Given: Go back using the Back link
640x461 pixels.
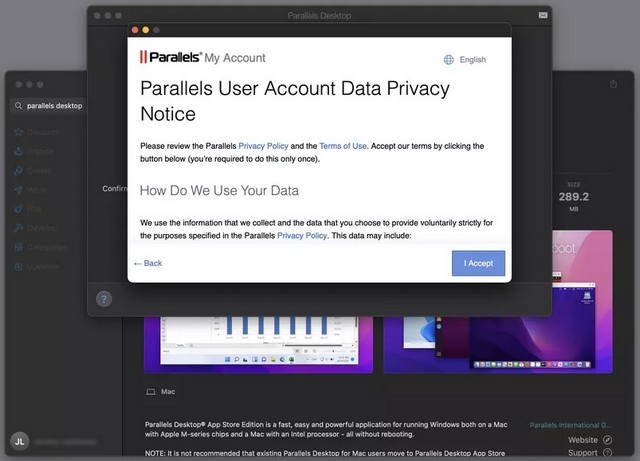Looking at the screenshot, I should (148, 263).
